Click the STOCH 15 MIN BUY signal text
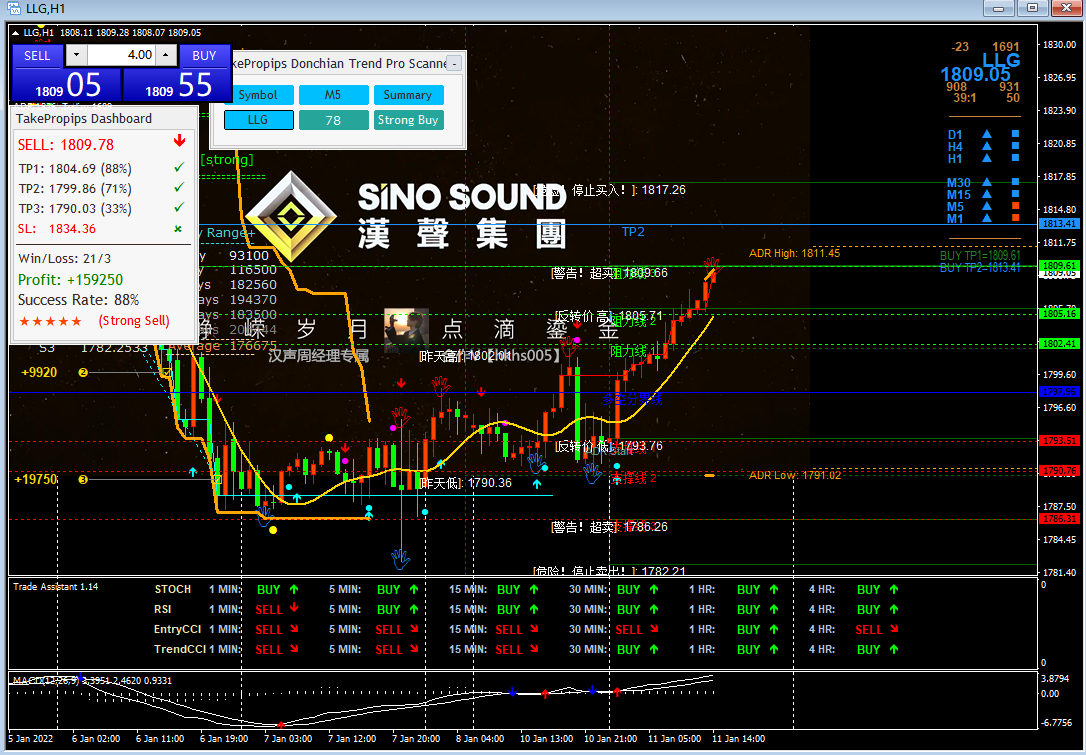This screenshot has width=1086, height=755. pyautogui.click(x=508, y=590)
